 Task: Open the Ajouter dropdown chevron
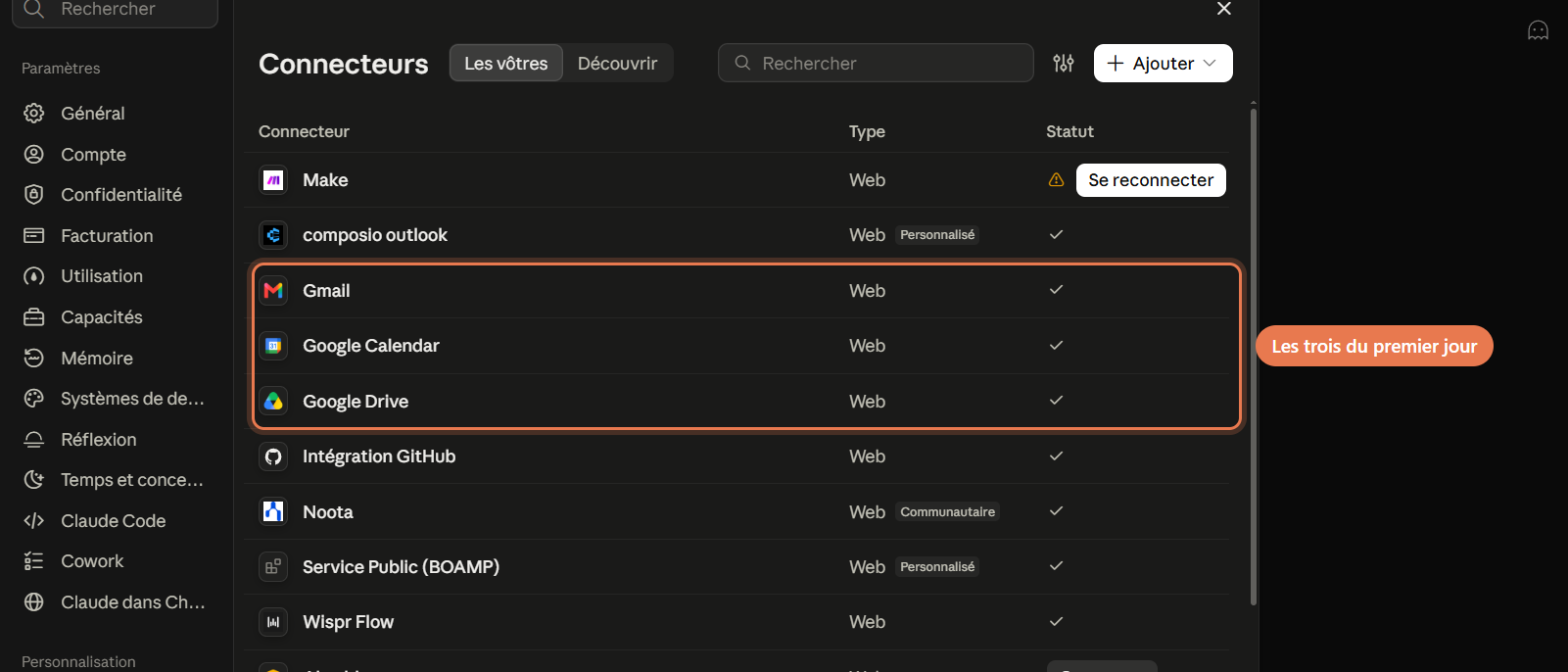1209,63
